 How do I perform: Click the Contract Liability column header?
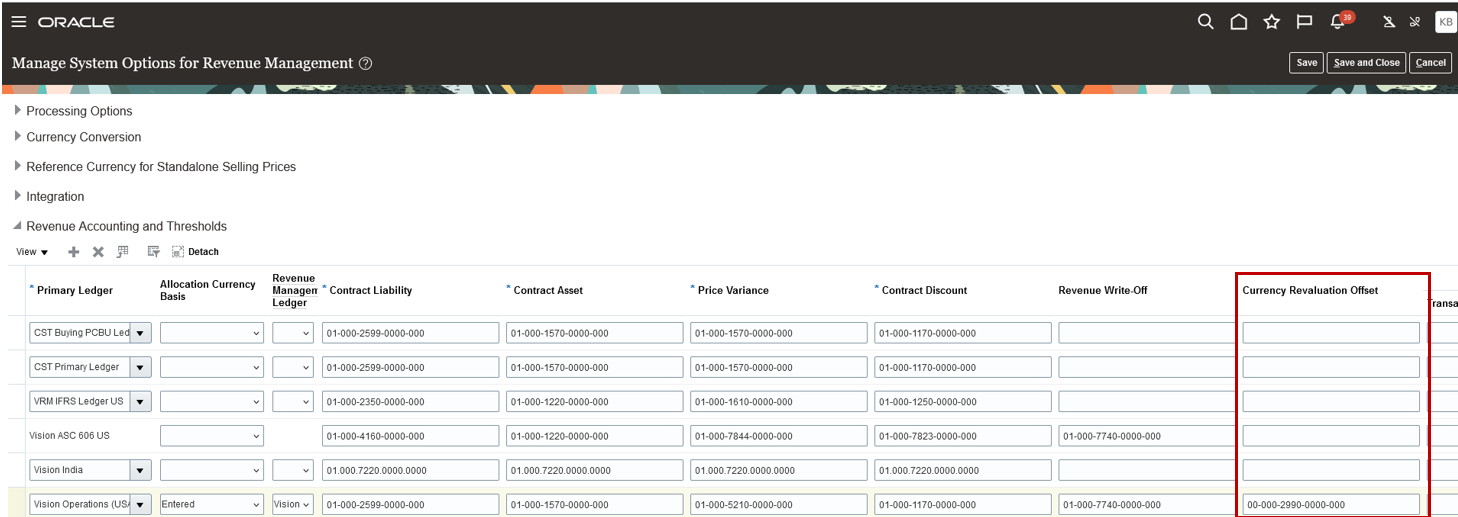click(x=371, y=290)
